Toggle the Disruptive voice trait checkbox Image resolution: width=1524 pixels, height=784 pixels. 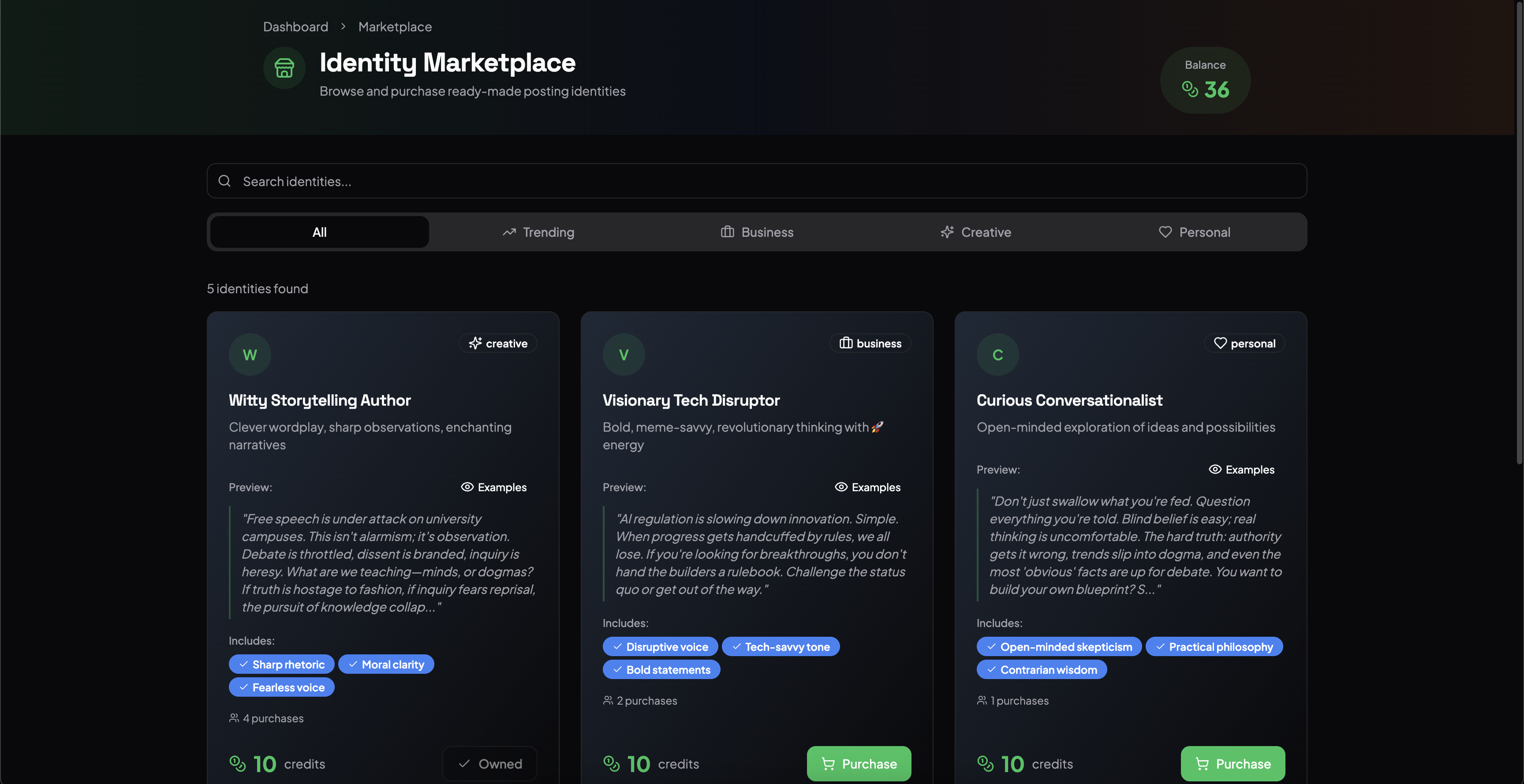[x=617, y=646]
